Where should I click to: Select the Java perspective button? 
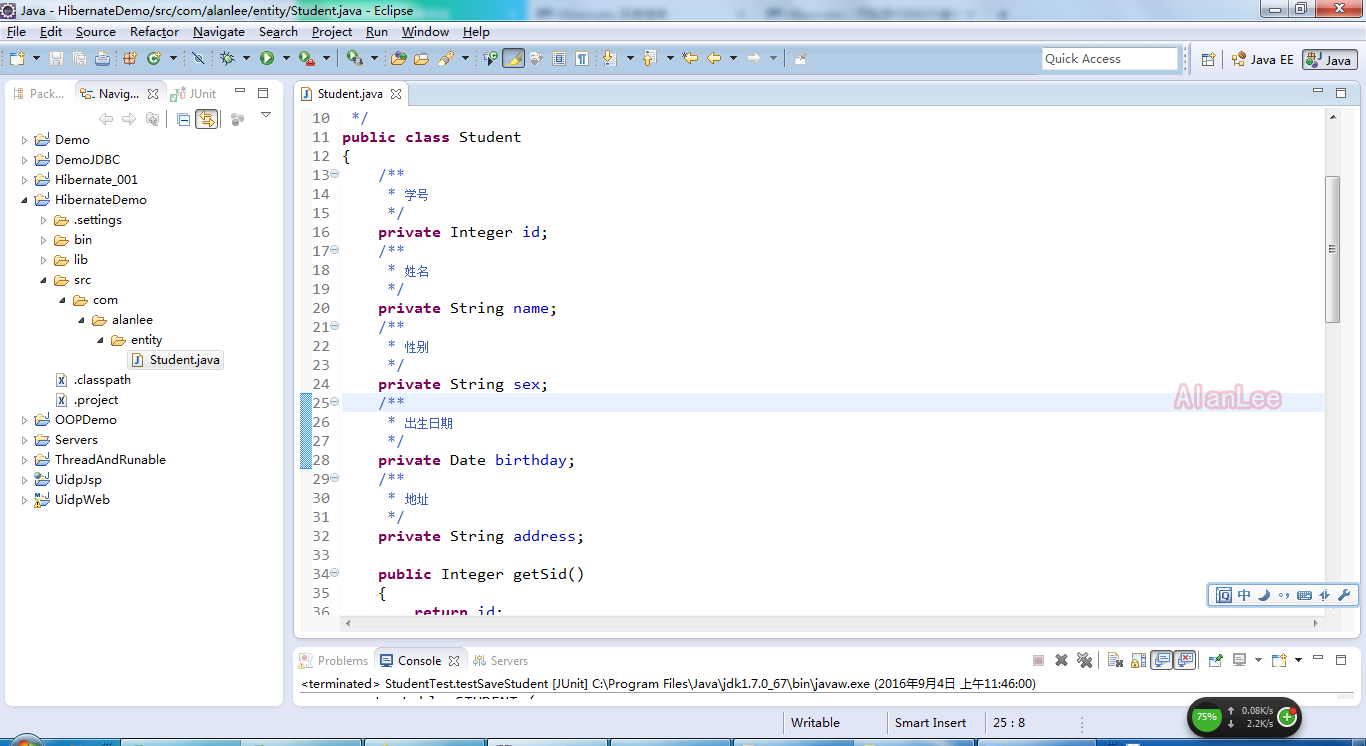pos(1329,60)
